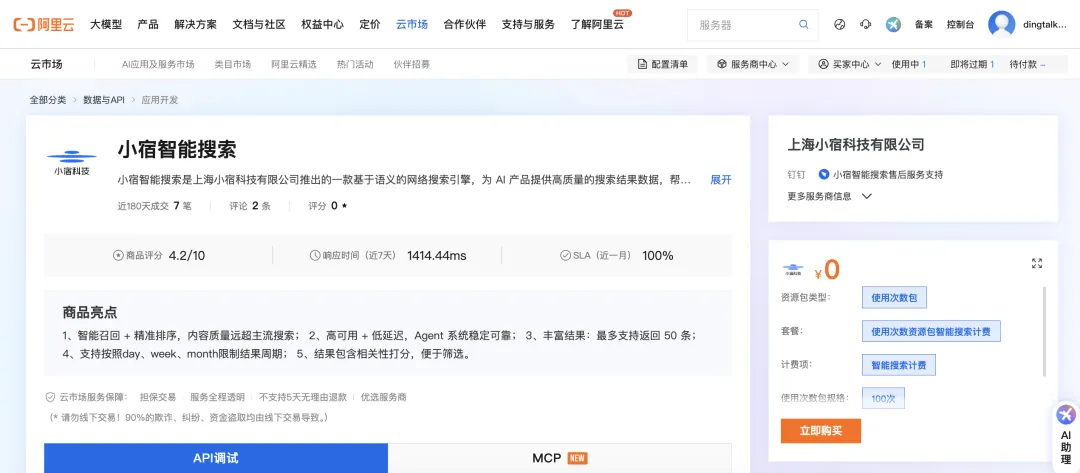Click 全部分类 breadcrumb

(48, 100)
